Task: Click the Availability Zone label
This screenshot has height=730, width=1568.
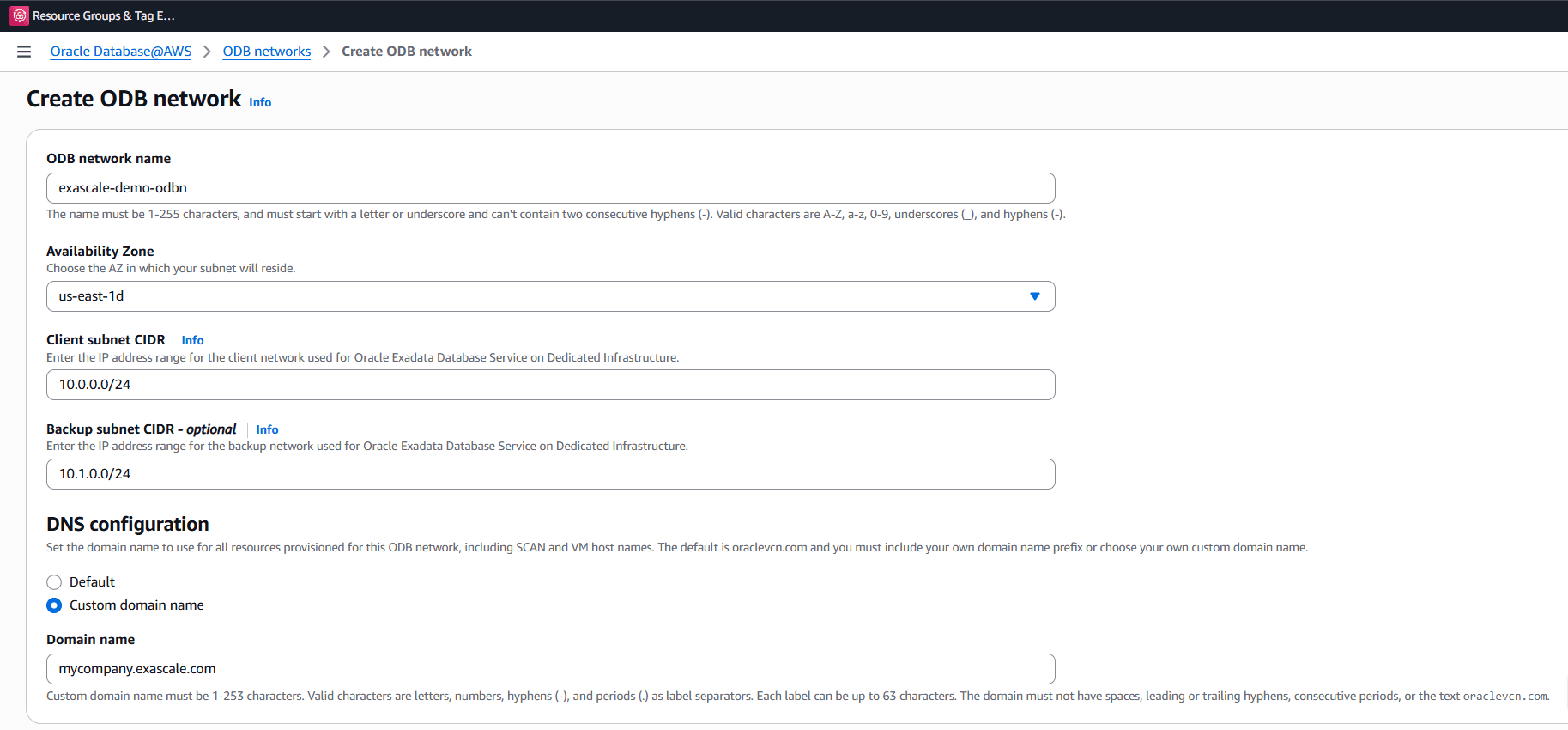Action: (100, 251)
